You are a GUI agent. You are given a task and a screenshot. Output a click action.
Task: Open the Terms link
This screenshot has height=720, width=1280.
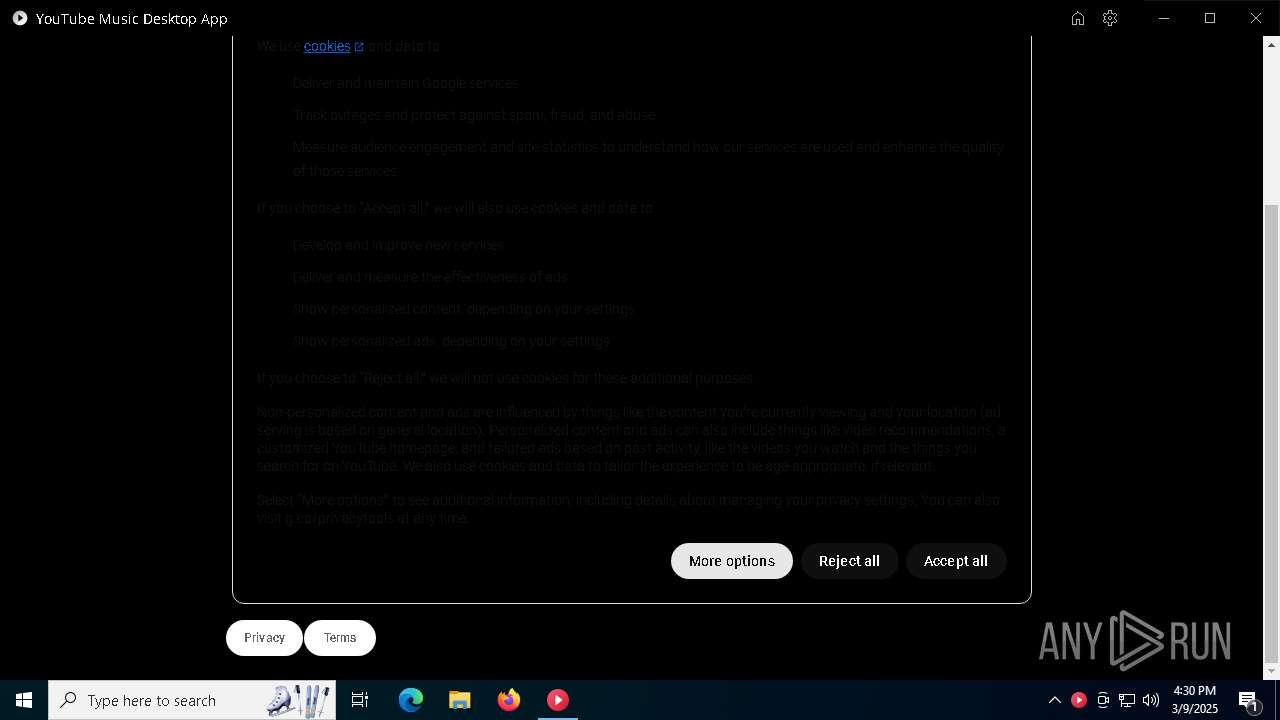pyautogui.click(x=340, y=638)
